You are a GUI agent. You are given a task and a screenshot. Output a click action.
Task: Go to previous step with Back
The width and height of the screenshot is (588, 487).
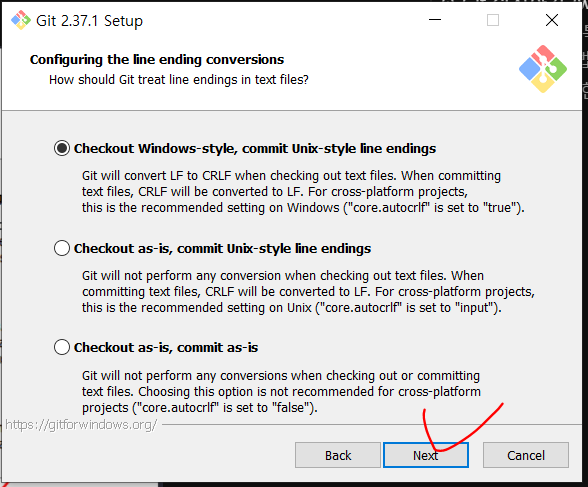point(338,455)
